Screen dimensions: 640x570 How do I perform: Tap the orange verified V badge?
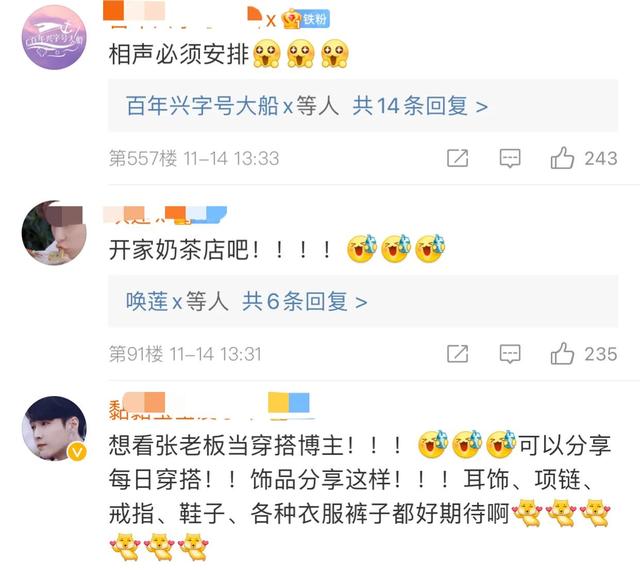[77, 452]
